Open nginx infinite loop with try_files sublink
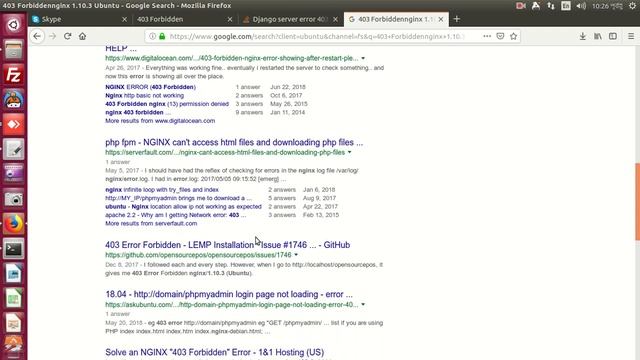This screenshot has width=640, height=360. click(162, 190)
